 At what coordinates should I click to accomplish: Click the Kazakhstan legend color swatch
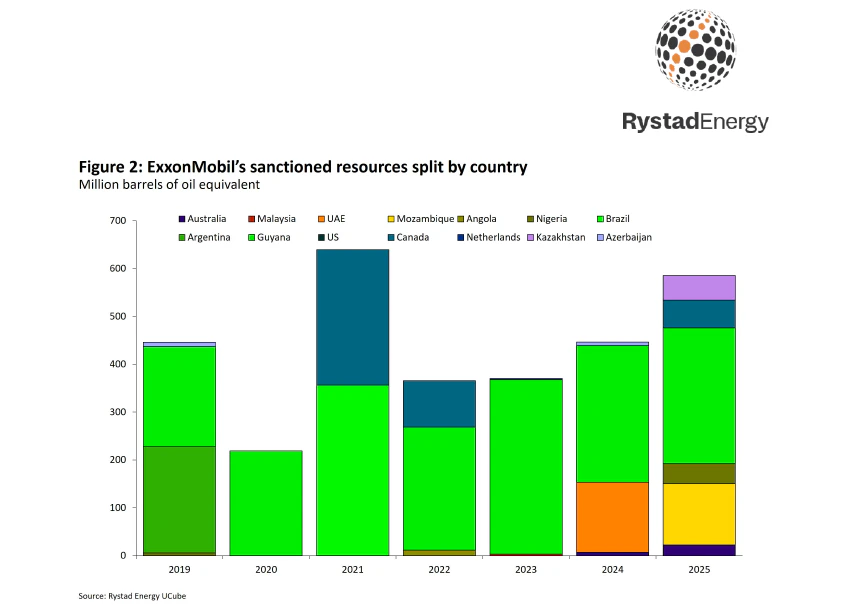(x=531, y=238)
